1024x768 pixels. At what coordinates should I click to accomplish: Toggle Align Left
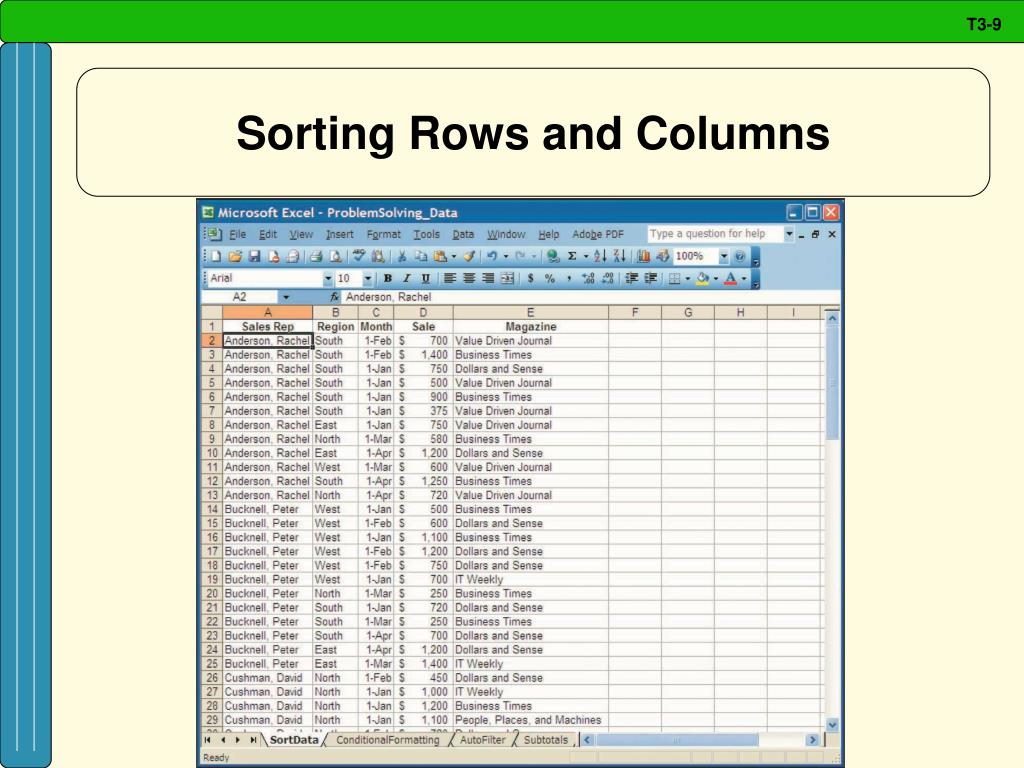[450, 279]
